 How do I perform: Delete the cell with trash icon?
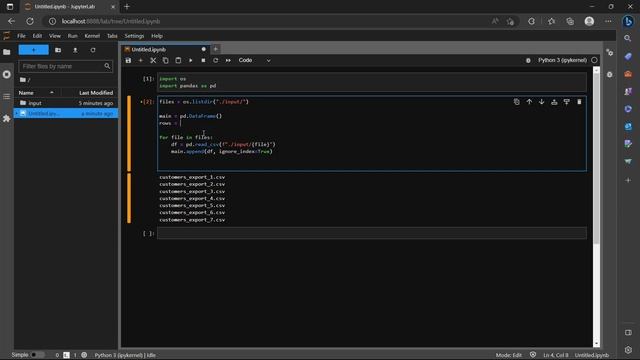pyautogui.click(x=579, y=102)
